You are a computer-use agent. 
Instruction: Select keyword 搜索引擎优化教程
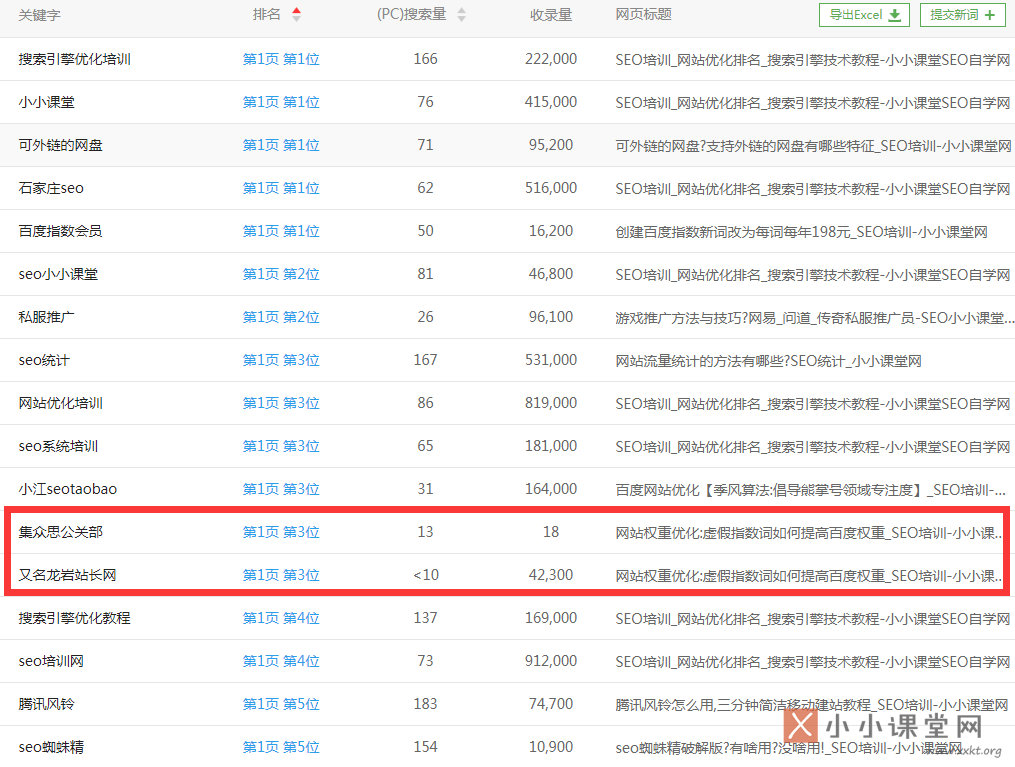coord(74,618)
